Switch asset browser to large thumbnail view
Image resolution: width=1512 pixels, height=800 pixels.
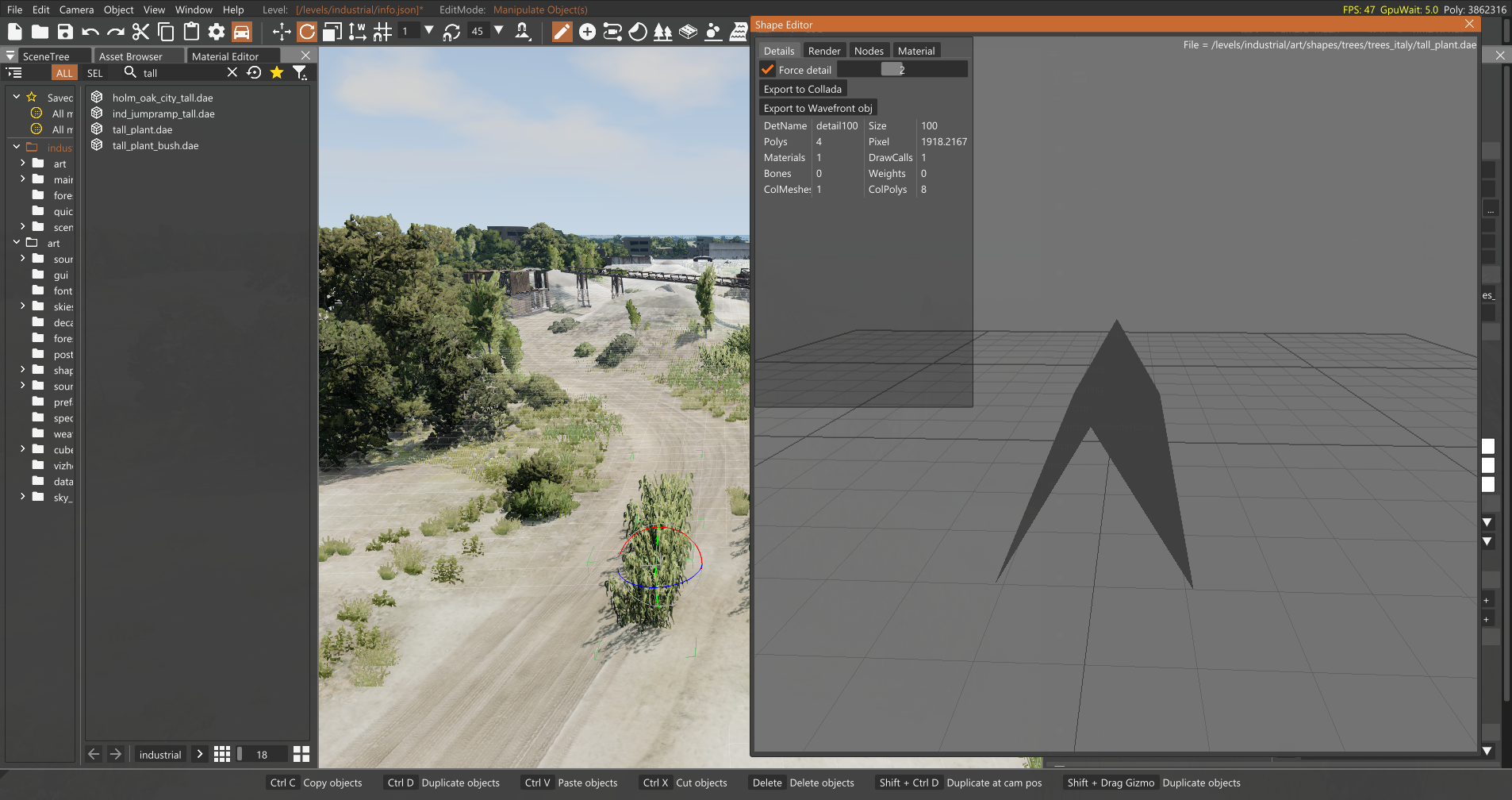(301, 754)
